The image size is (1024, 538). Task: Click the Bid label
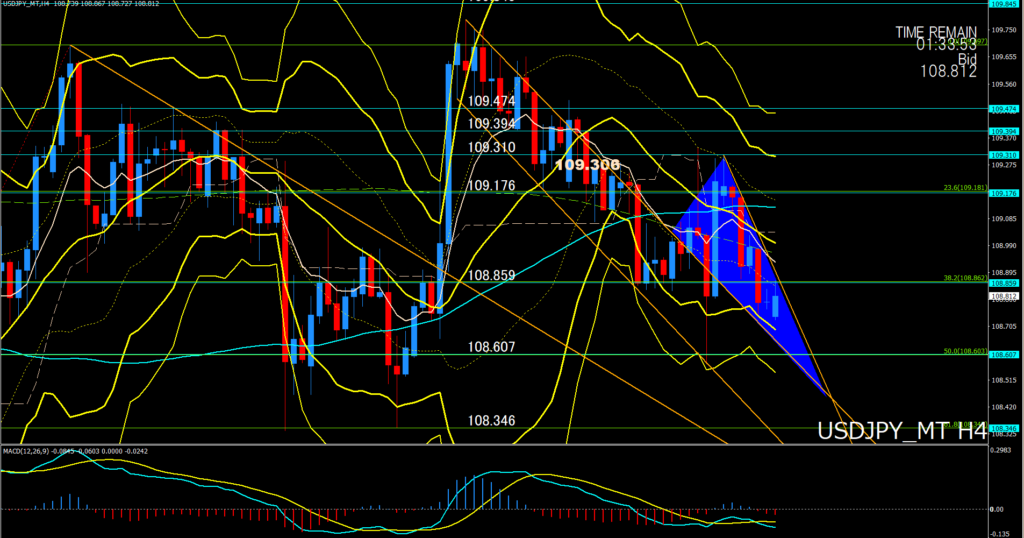[x=967, y=59]
